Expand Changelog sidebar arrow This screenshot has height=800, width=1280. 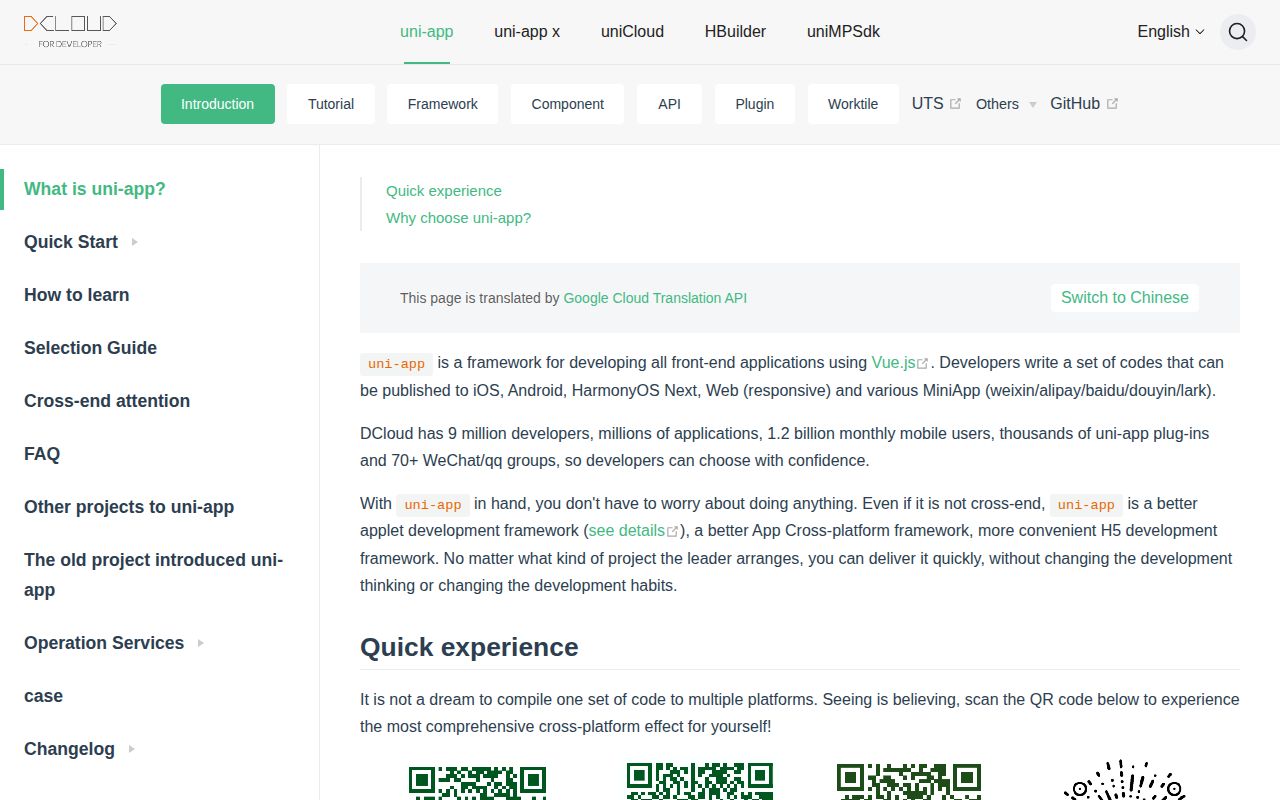tap(131, 749)
